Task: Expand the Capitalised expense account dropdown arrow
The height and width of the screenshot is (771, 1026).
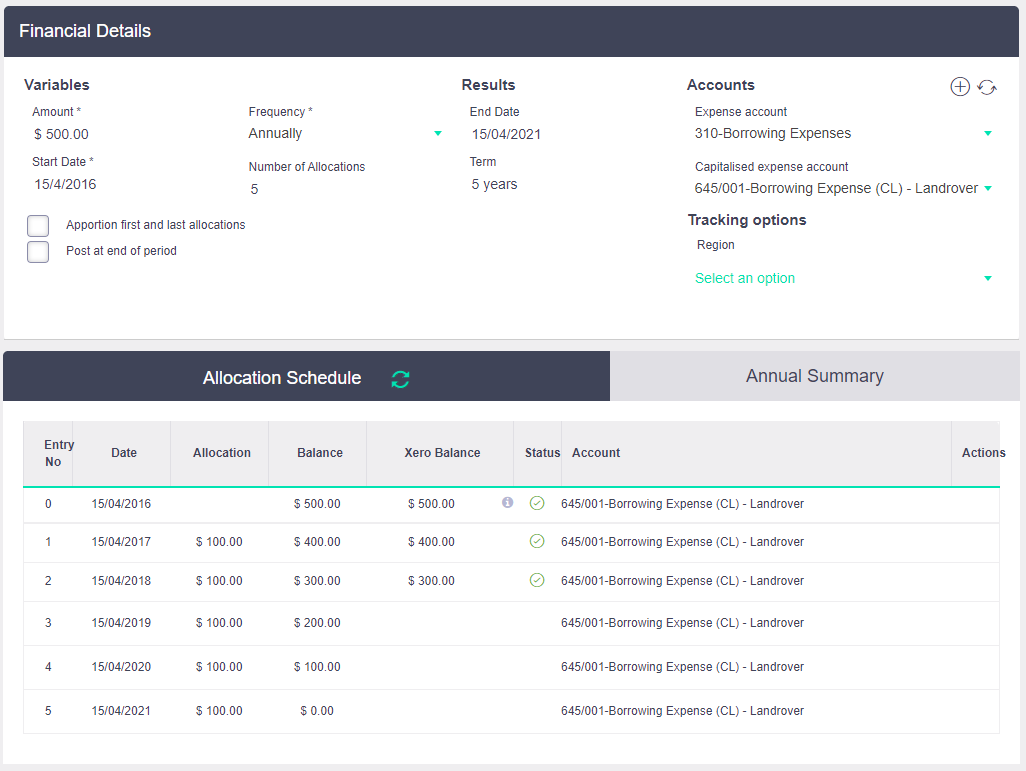Action: pos(987,188)
